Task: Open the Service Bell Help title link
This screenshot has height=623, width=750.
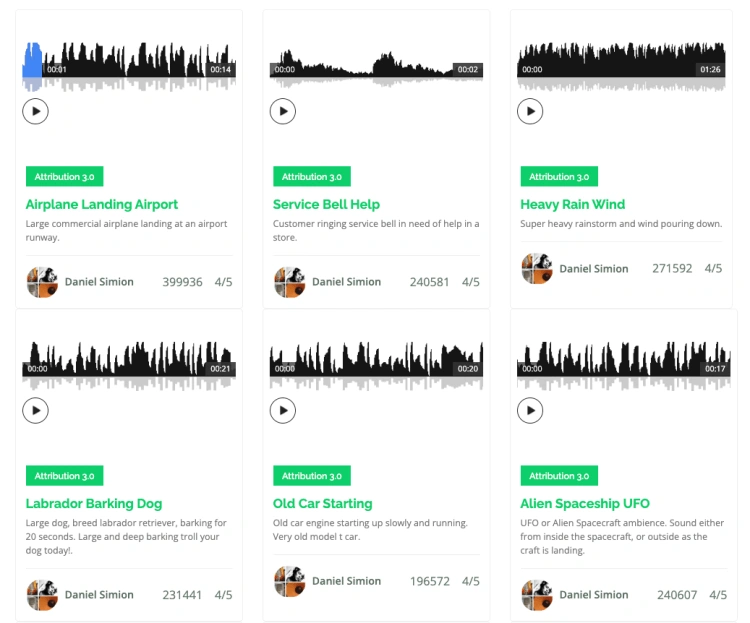Action: click(x=326, y=204)
